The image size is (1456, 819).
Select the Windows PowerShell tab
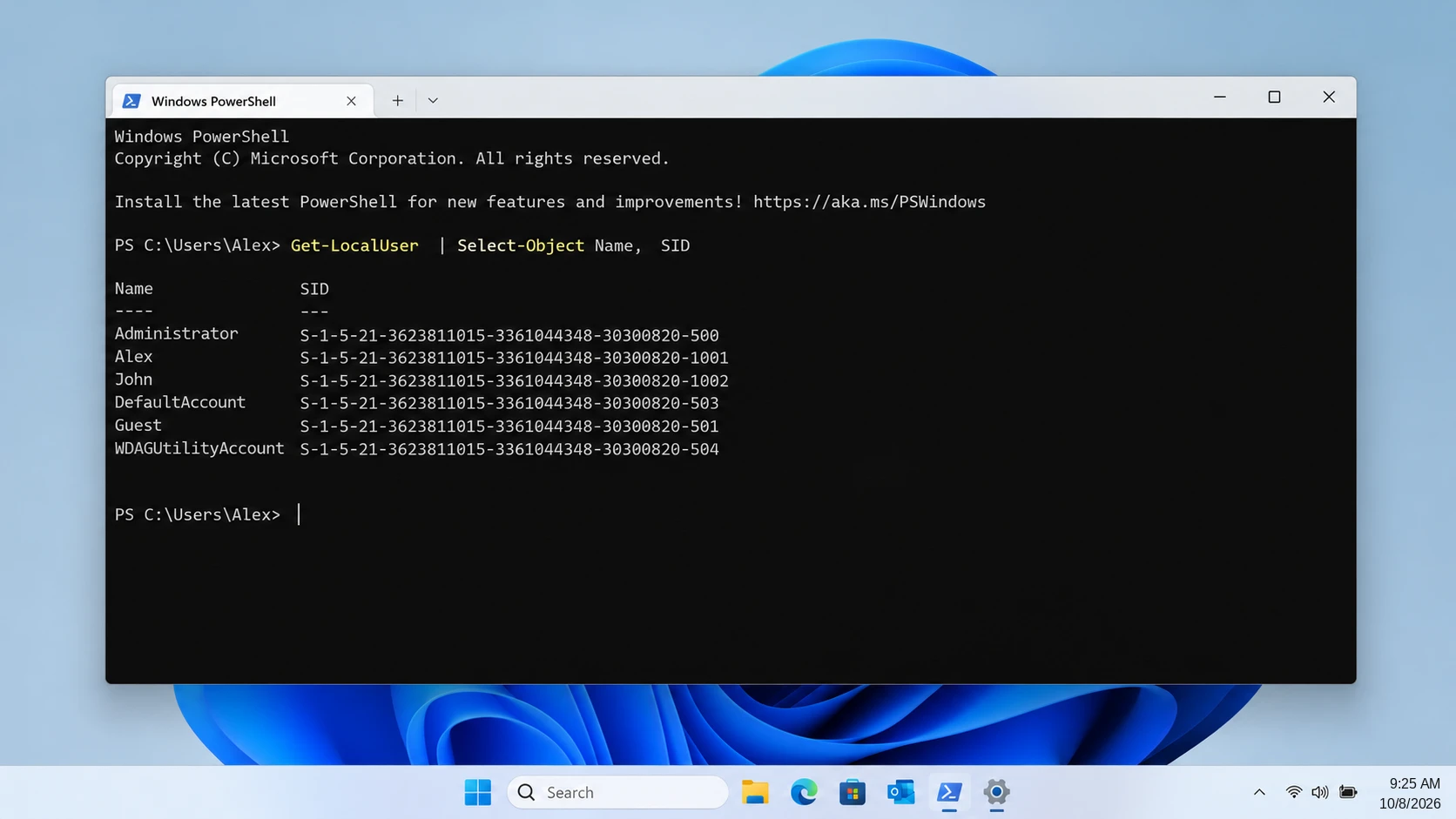click(x=243, y=101)
